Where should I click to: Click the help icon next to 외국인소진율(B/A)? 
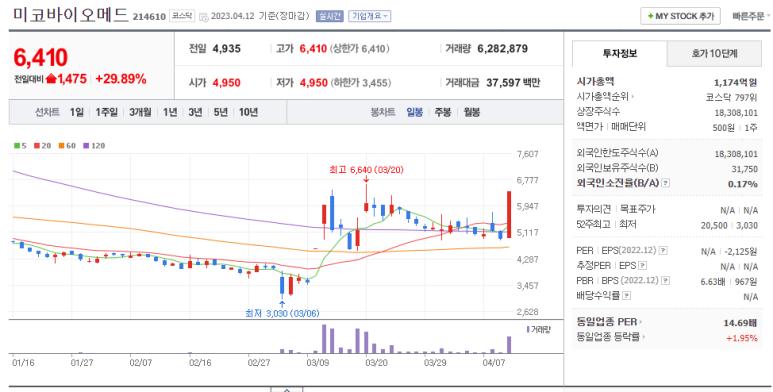[666, 183]
